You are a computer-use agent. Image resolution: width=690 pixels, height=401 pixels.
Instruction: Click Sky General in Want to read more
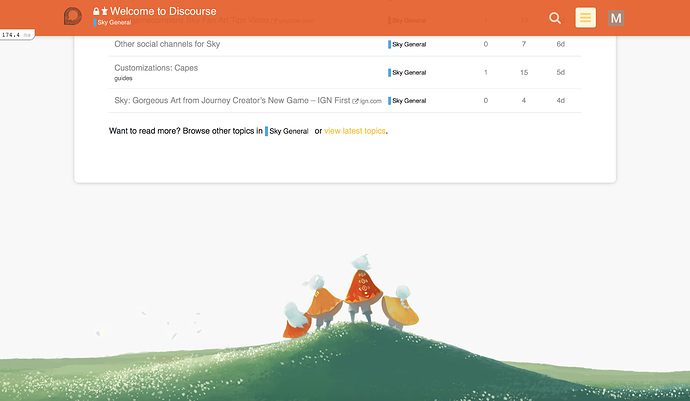click(286, 131)
